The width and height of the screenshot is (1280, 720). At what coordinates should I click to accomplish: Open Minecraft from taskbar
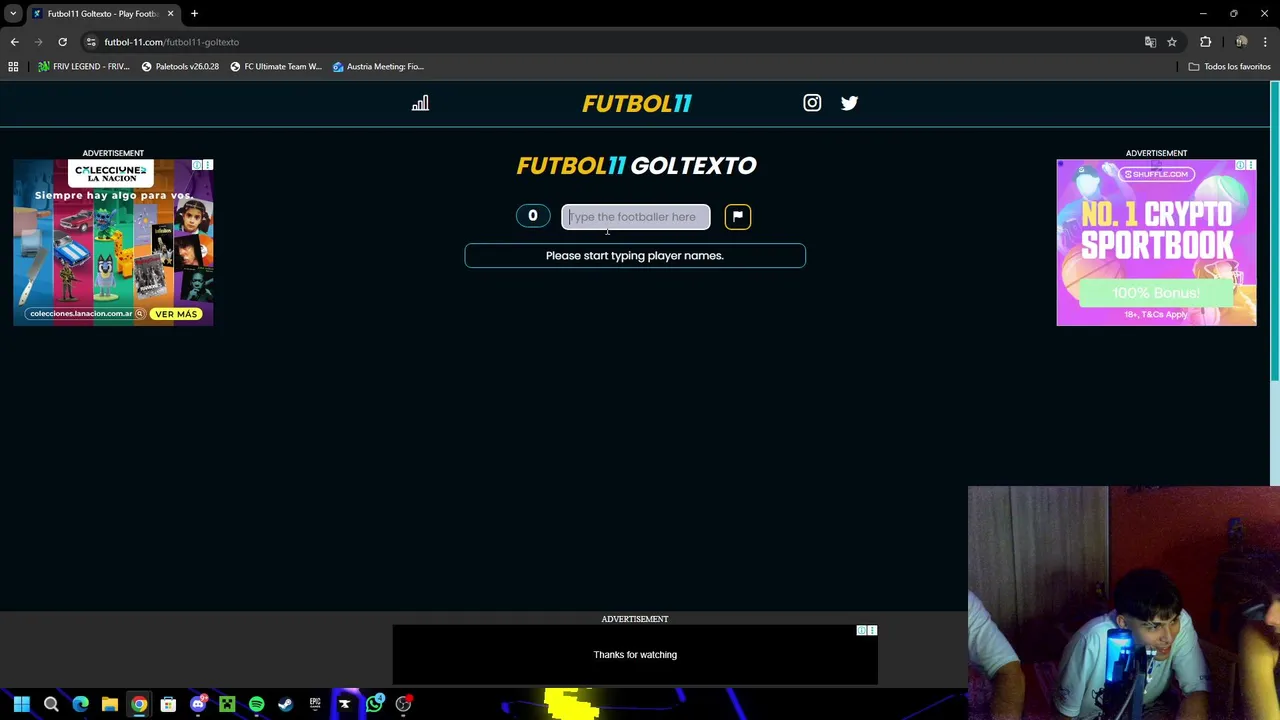(227, 704)
